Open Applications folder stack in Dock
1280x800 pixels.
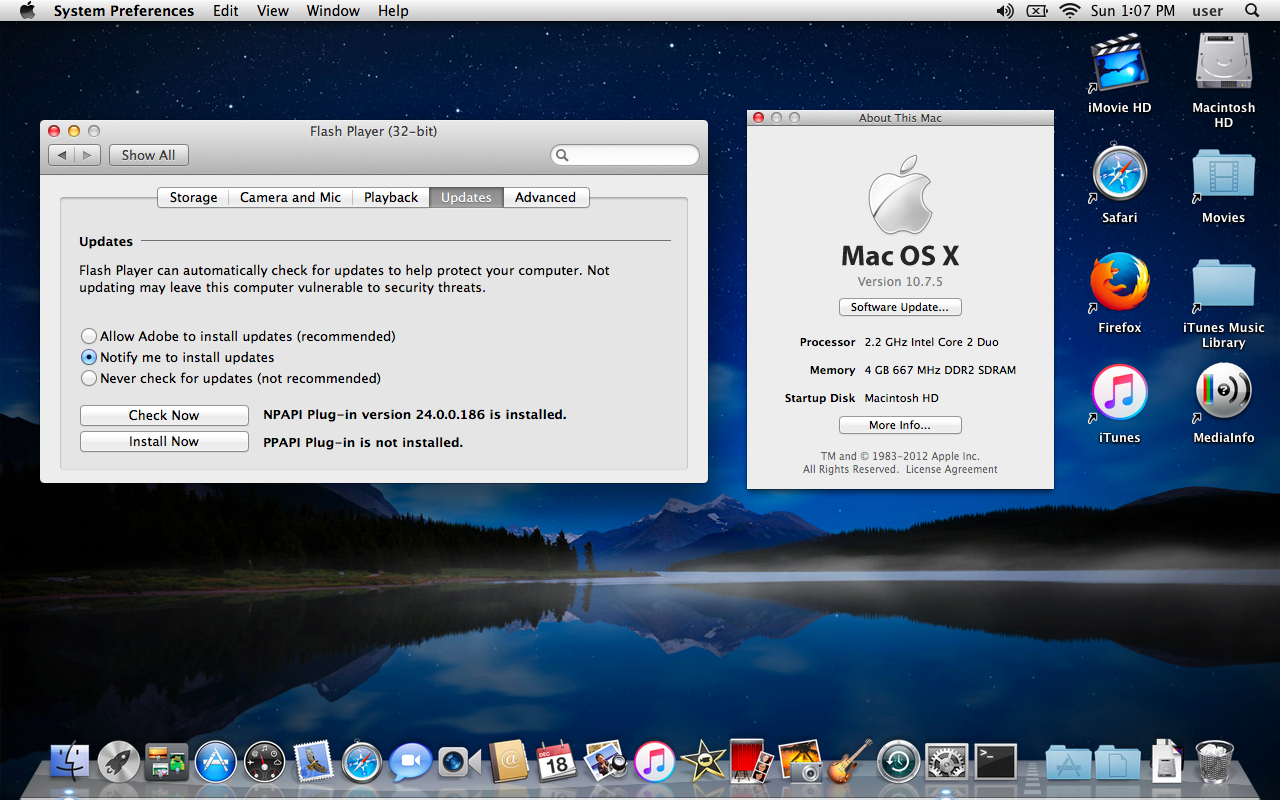point(1069,763)
